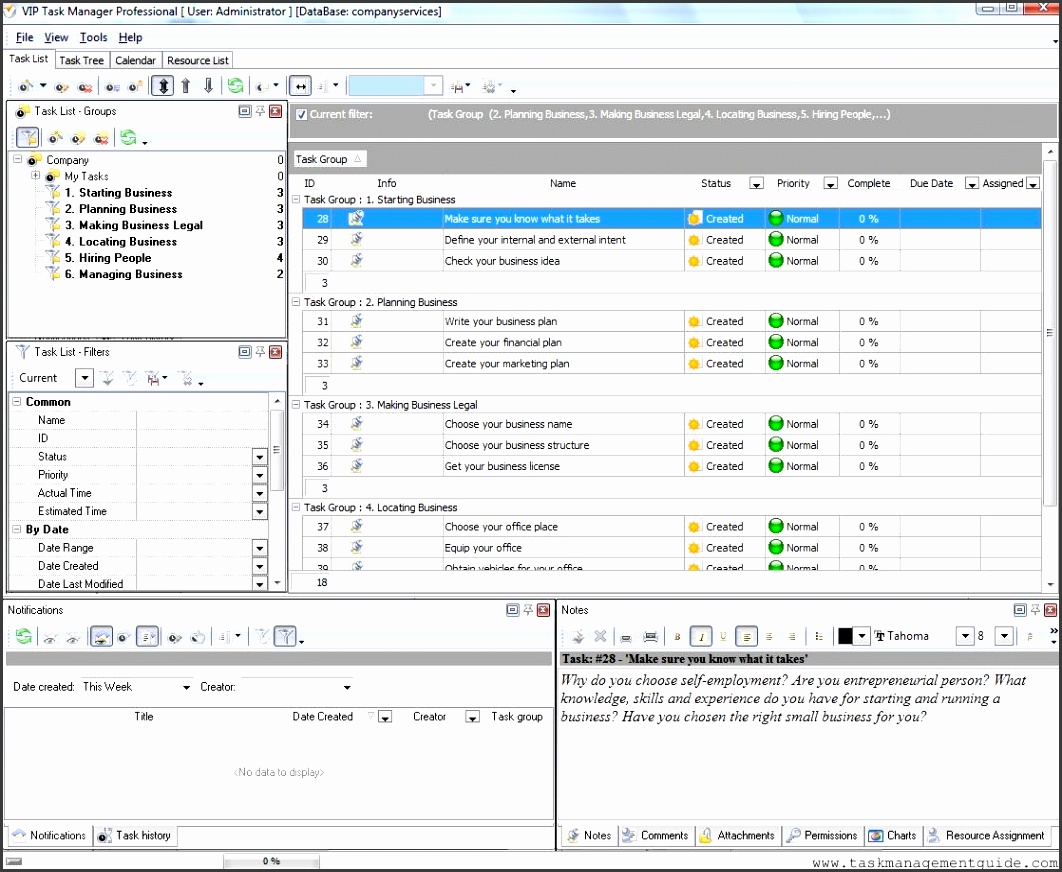Click the new task icon in main toolbar
1062x872 pixels.
[x=26, y=87]
